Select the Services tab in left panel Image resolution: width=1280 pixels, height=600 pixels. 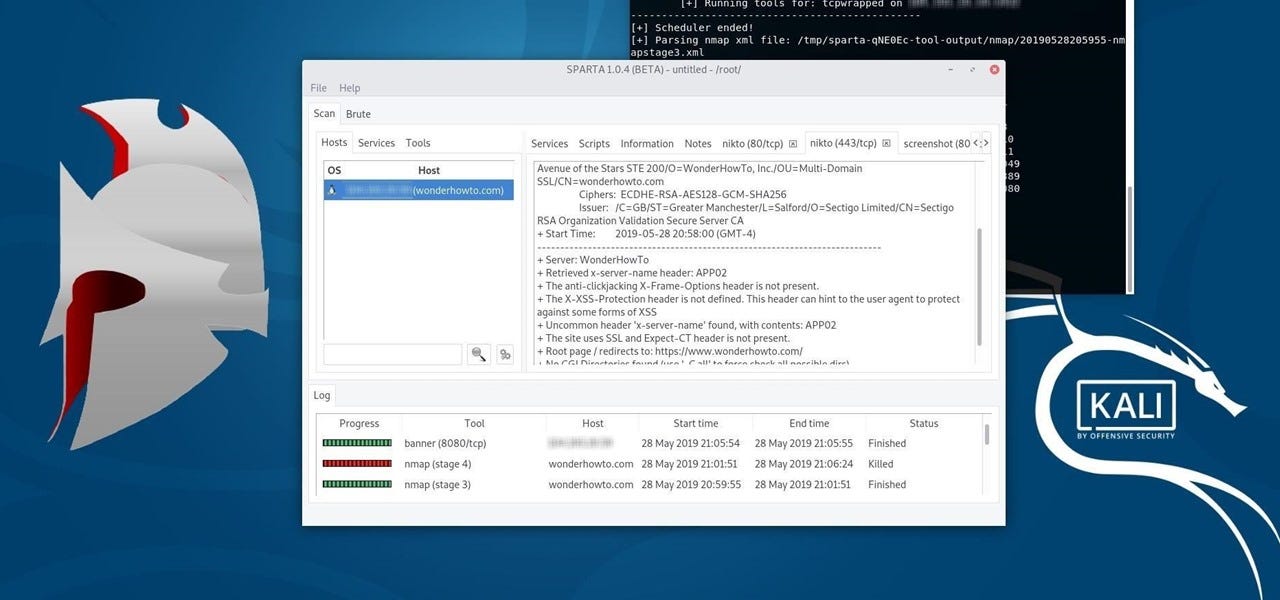click(376, 143)
